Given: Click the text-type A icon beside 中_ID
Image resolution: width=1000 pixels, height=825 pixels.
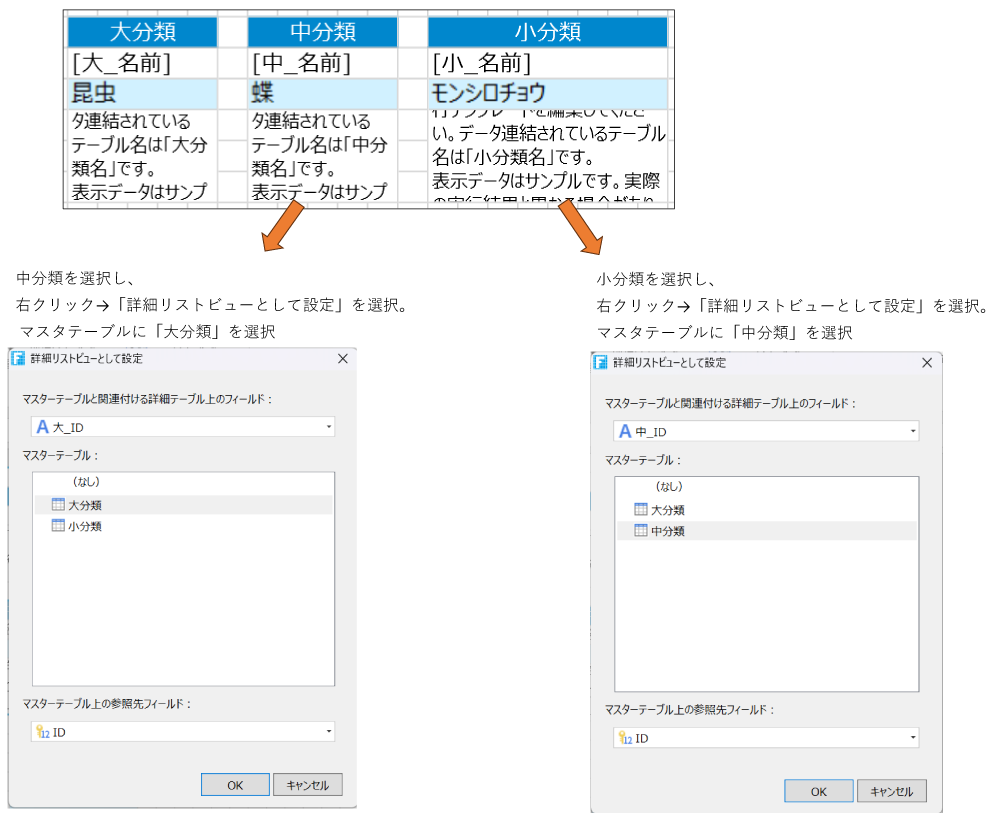Looking at the screenshot, I should tap(625, 431).
